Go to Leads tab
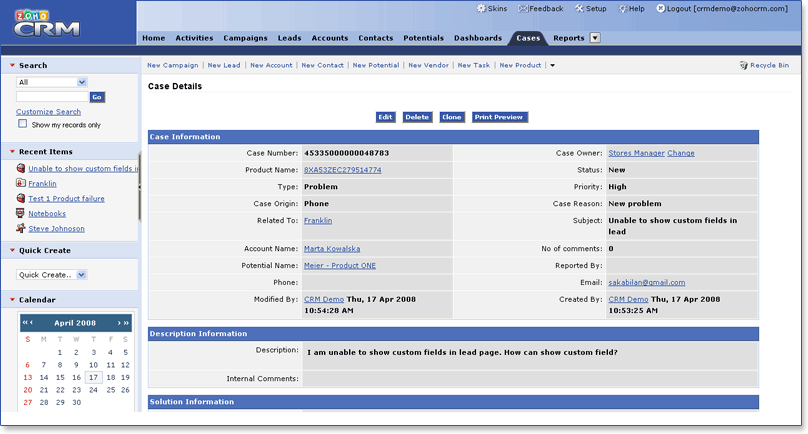Viewport: 808px width, 434px height. [290, 38]
